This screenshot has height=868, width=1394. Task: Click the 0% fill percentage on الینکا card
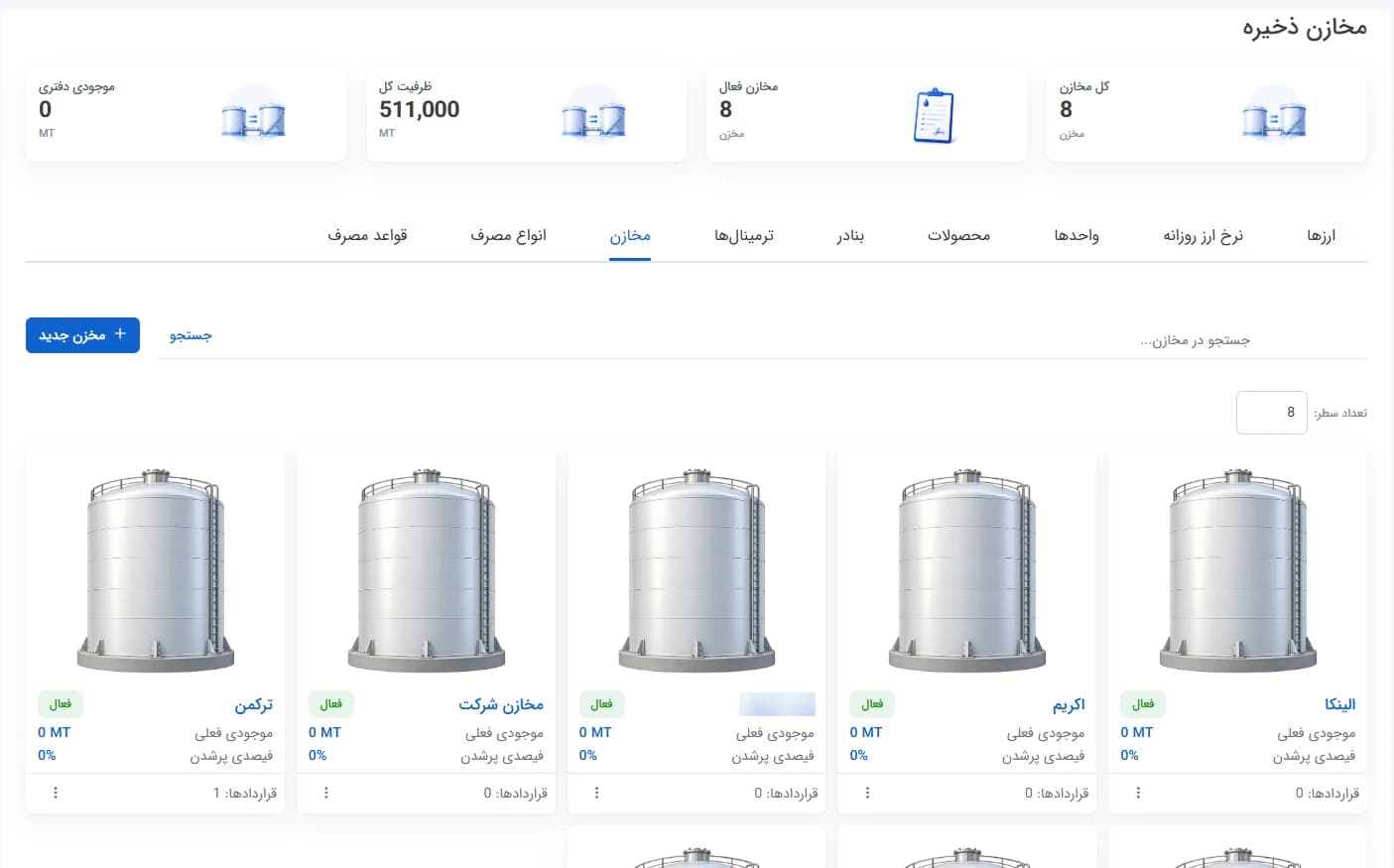click(x=1130, y=755)
